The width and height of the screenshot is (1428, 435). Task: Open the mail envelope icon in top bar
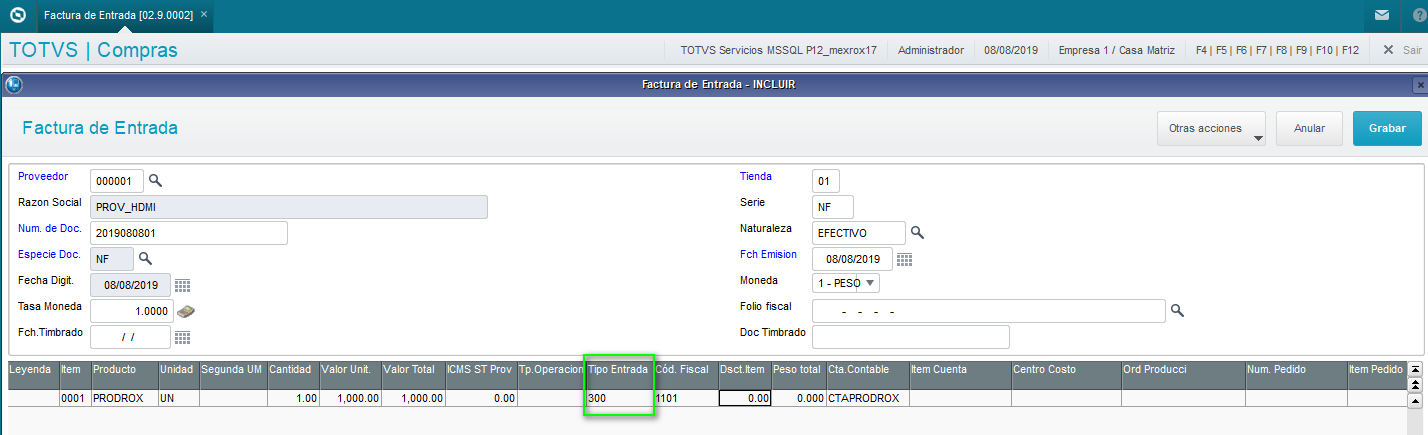point(1381,15)
